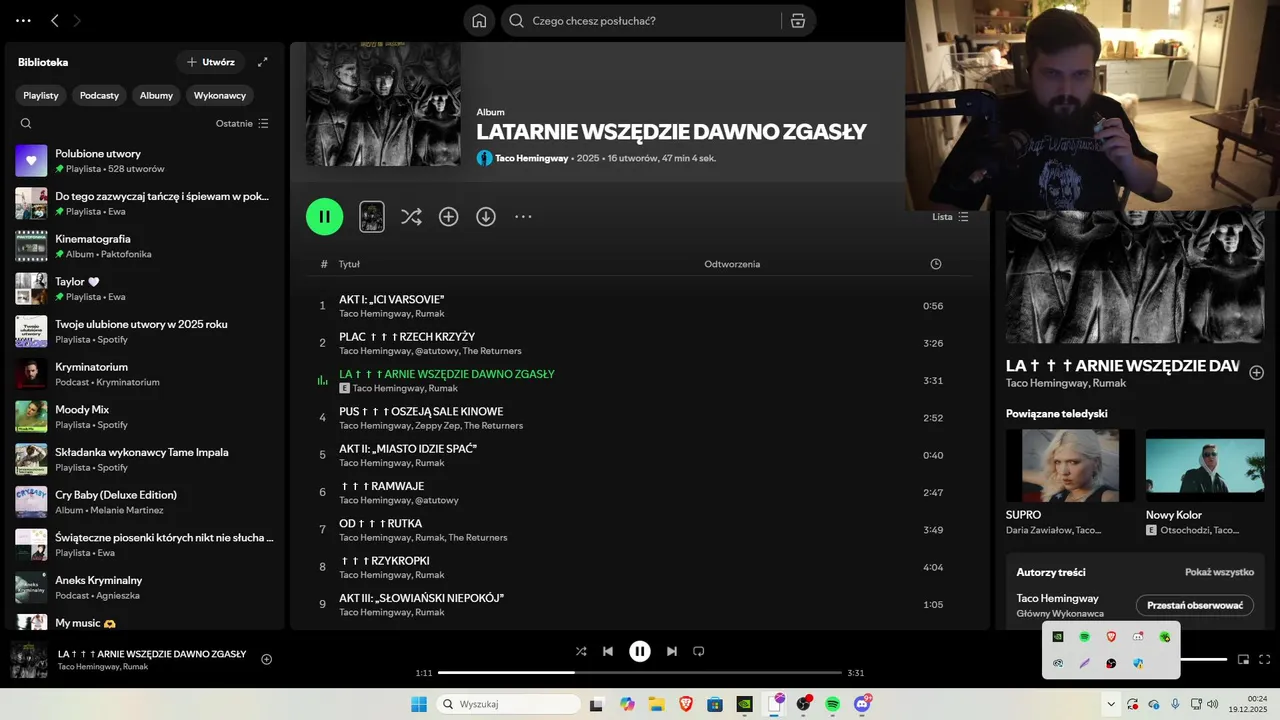Play the track † † † RZYKROPKI

click(639, 567)
